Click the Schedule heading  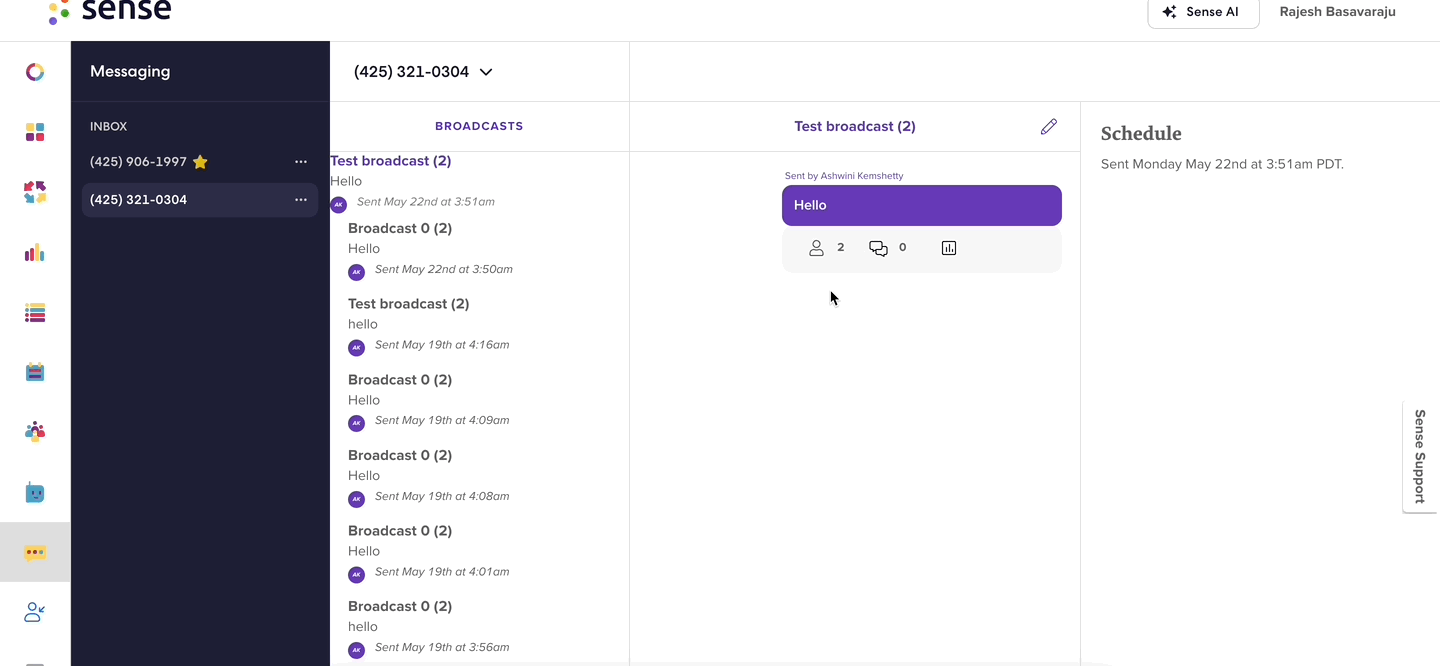pyautogui.click(x=1141, y=134)
